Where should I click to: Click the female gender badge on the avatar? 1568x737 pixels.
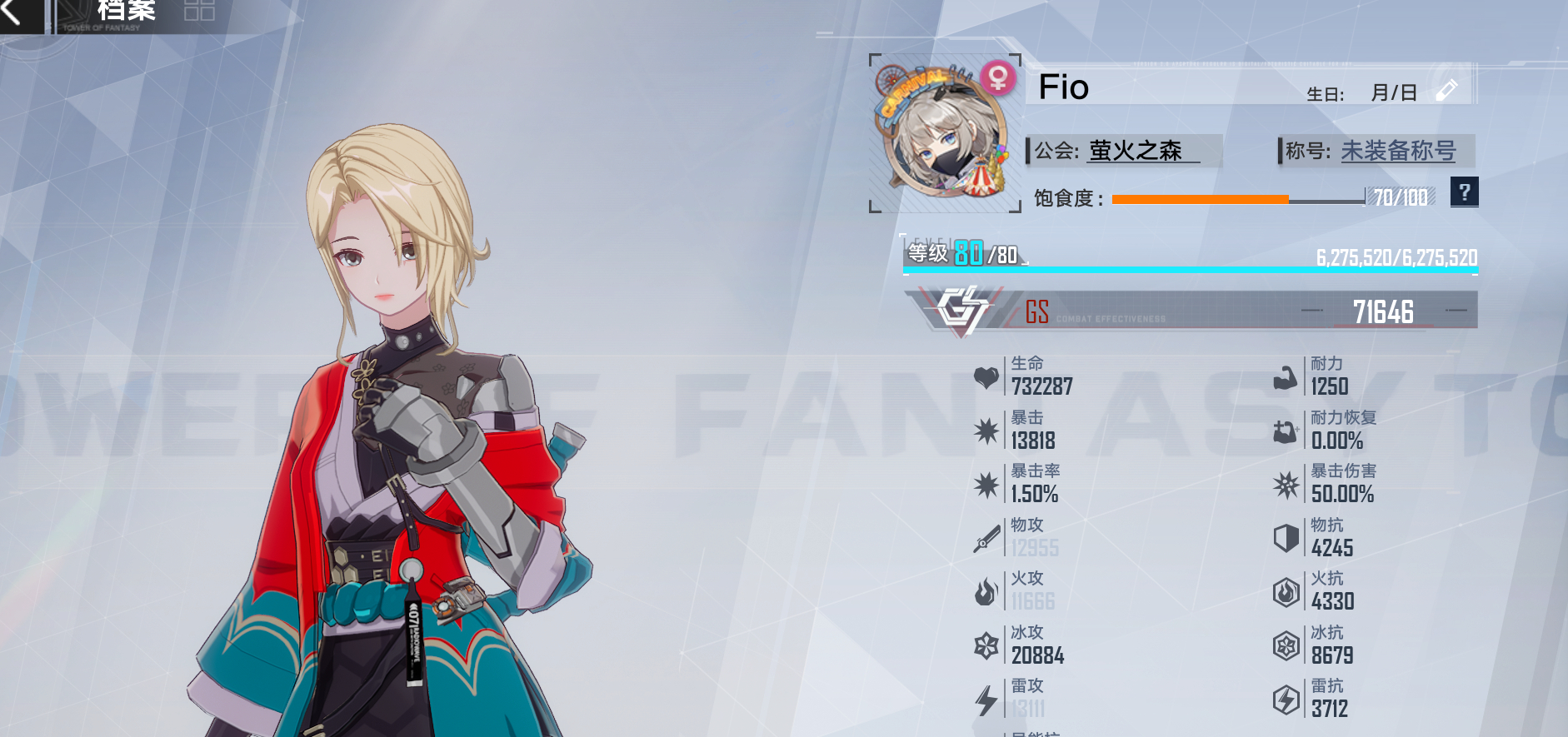(x=997, y=77)
